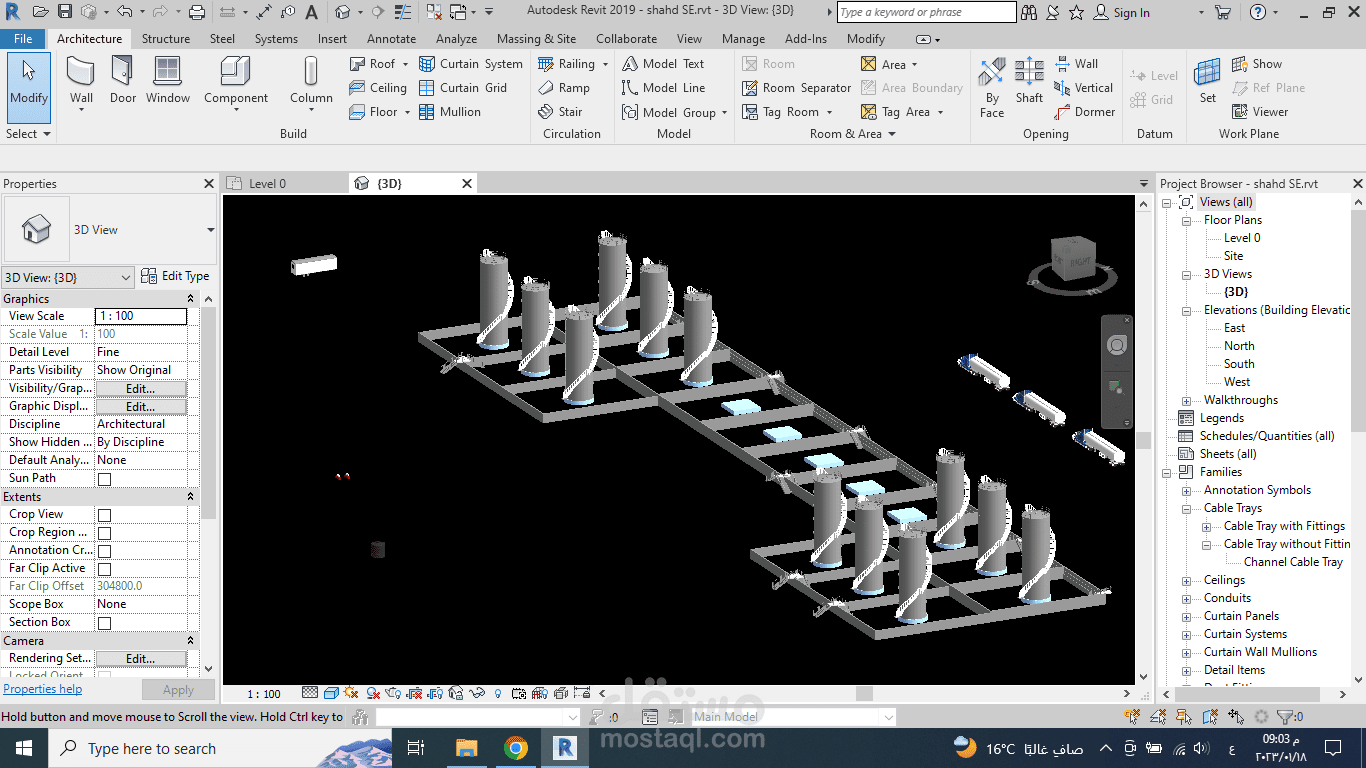Viewport: 1366px width, 768px height.
Task: Open the Collaborate ribbon tab
Action: pyautogui.click(x=626, y=39)
